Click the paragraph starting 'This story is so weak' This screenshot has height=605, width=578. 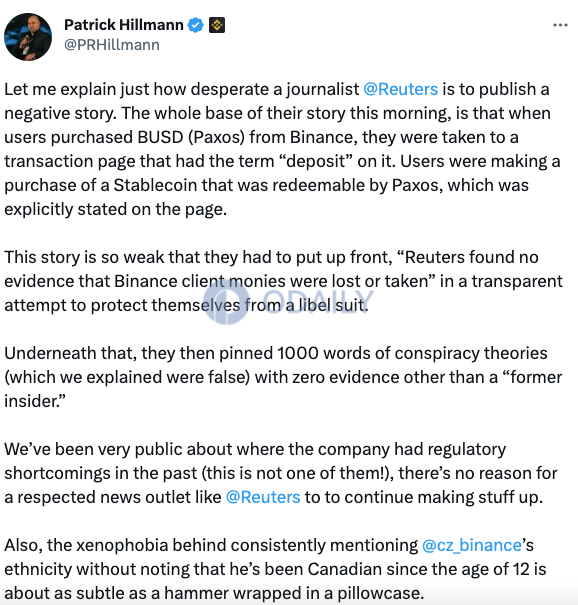[283, 281]
